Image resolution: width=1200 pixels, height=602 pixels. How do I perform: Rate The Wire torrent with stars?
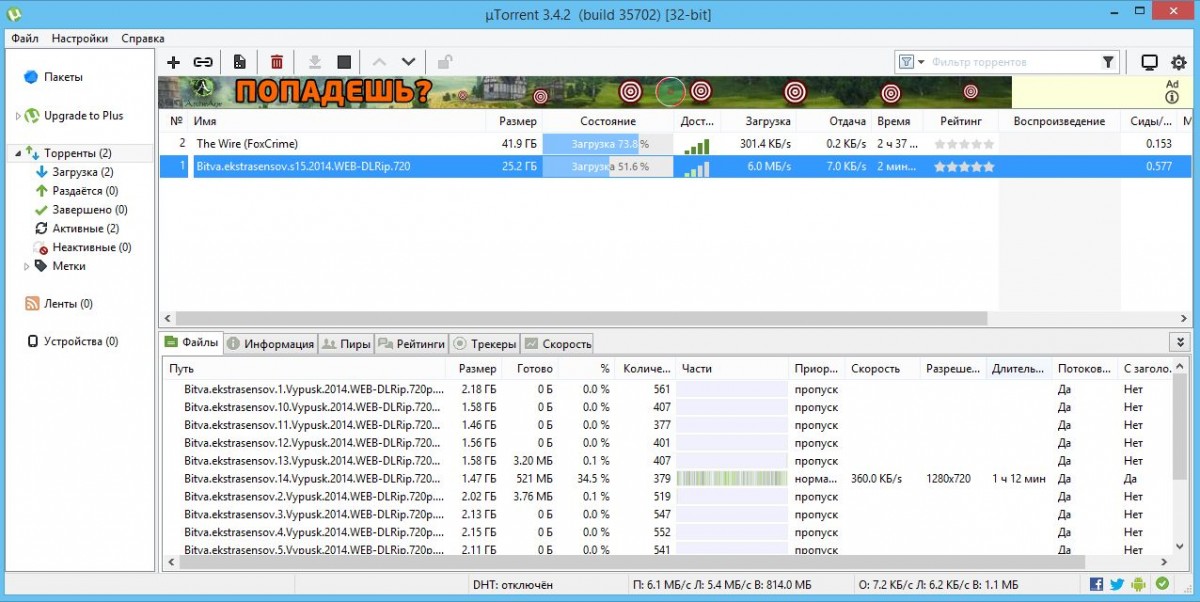(964, 144)
